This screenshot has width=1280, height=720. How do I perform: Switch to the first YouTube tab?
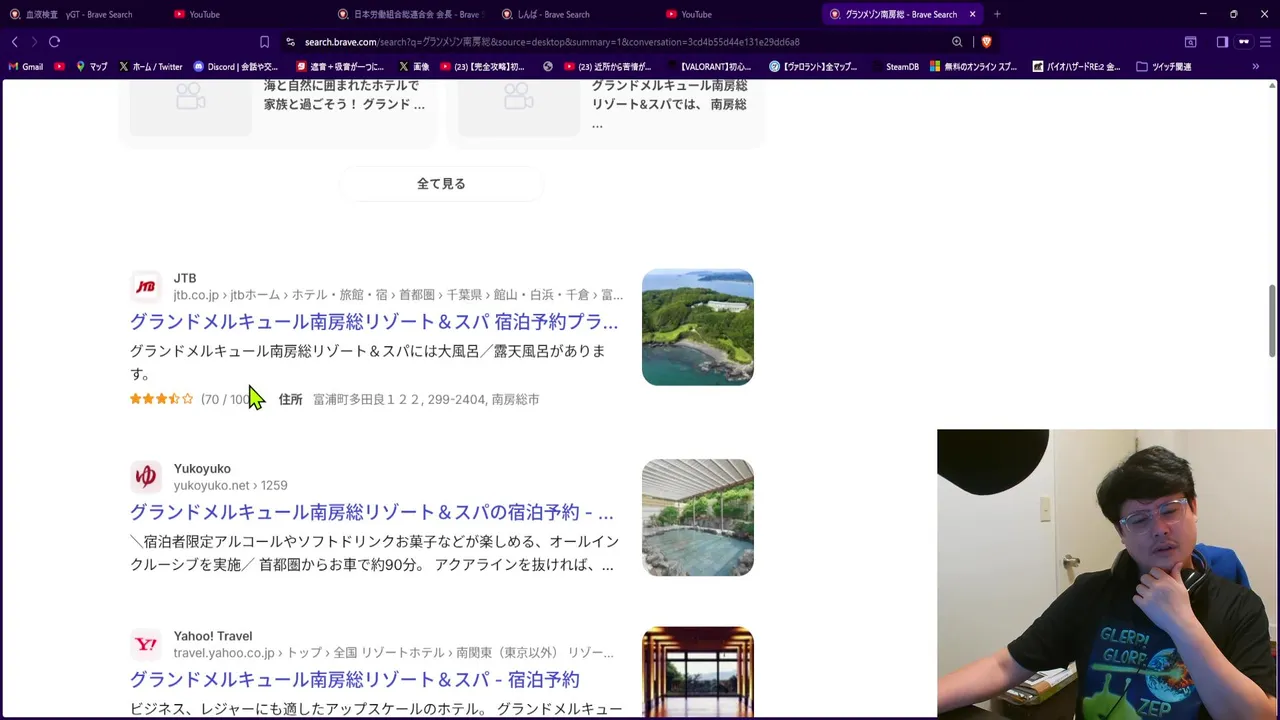[240, 14]
